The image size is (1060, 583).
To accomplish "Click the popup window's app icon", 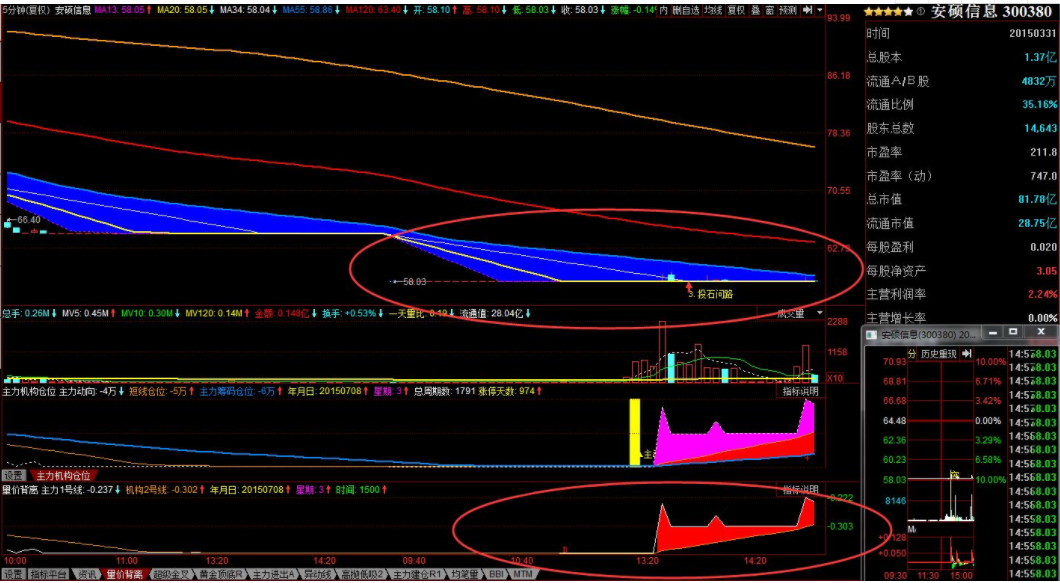I will [x=873, y=335].
